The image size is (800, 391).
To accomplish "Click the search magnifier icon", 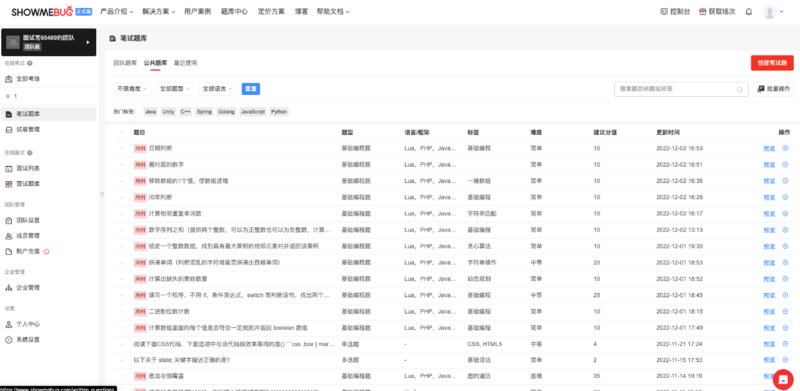I will coord(739,89).
